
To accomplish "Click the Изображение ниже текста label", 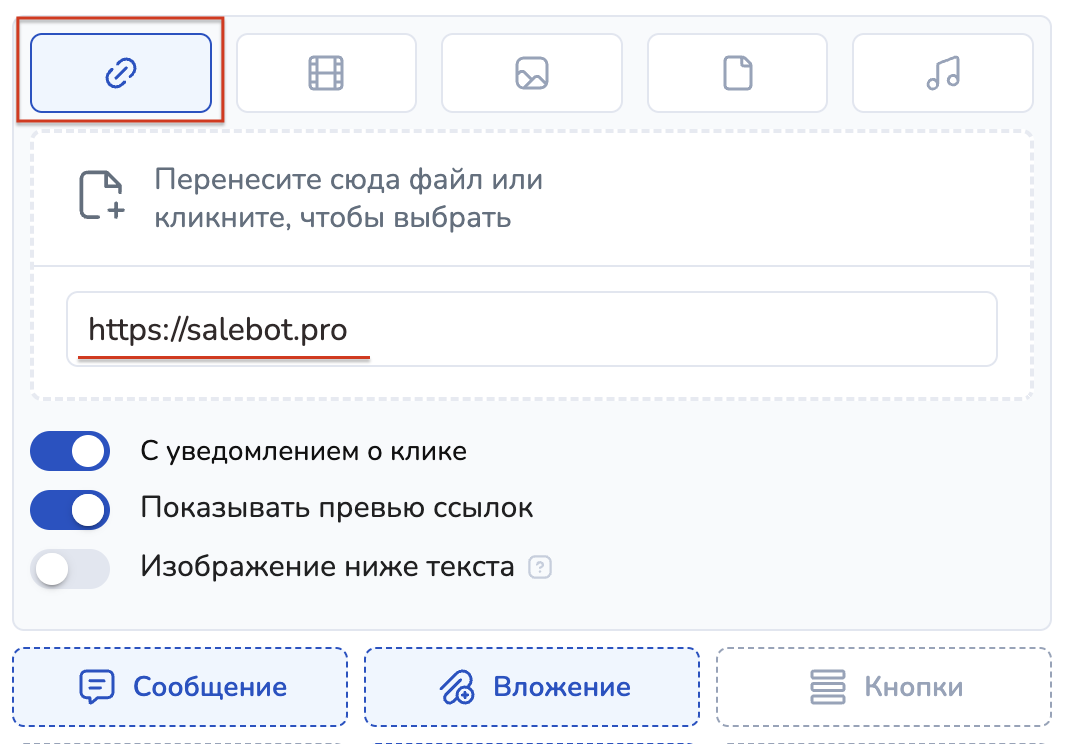I will click(327, 567).
